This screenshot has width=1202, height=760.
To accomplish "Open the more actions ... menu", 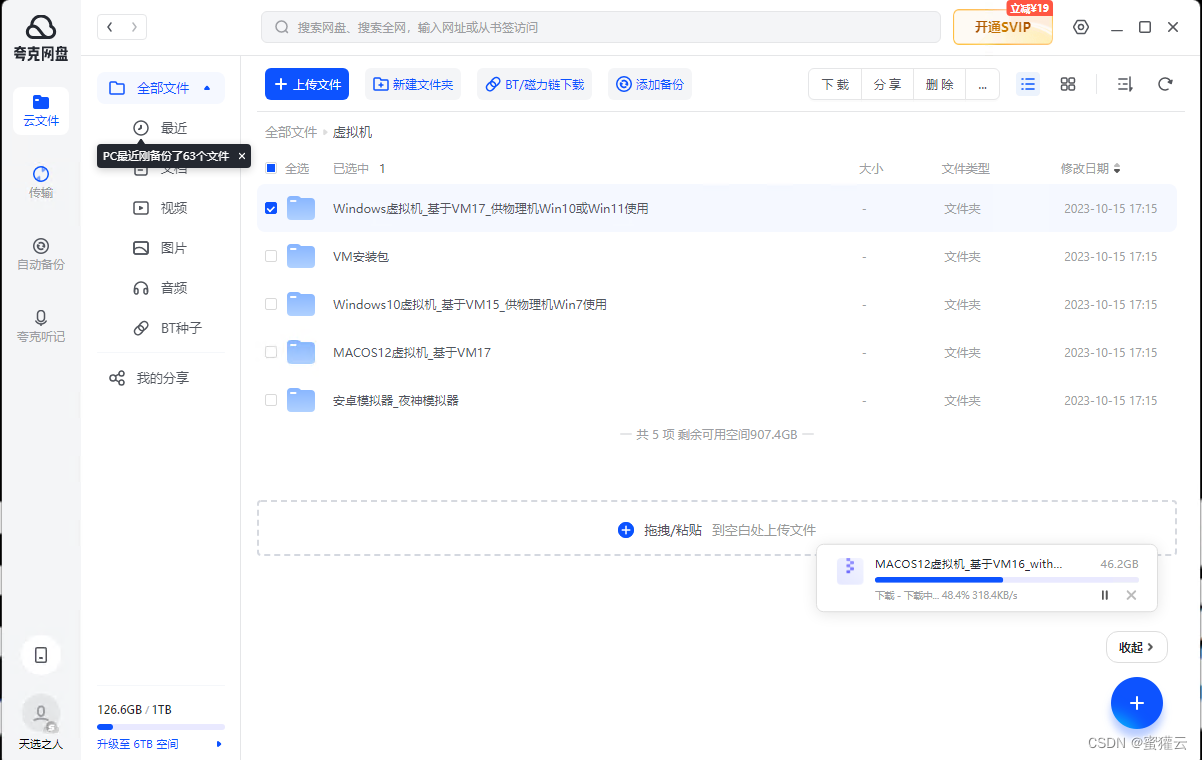I will (983, 85).
